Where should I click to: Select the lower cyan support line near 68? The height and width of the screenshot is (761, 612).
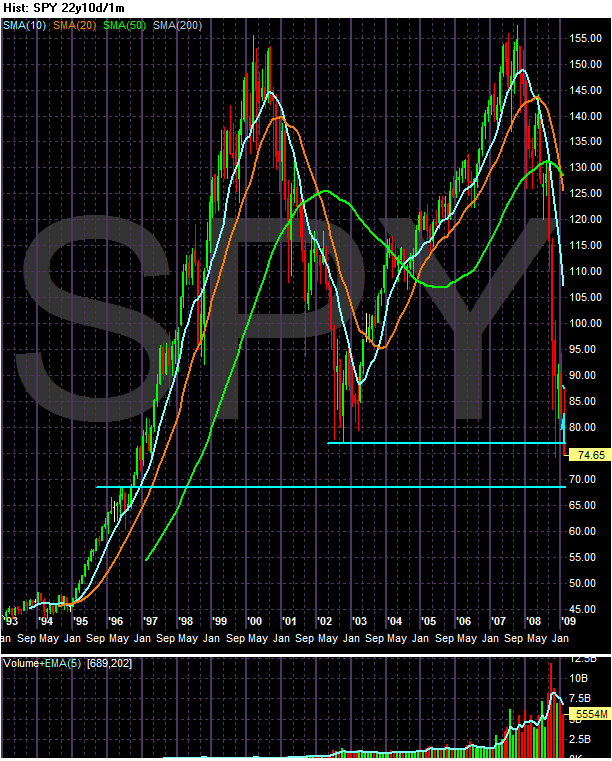tap(331, 487)
